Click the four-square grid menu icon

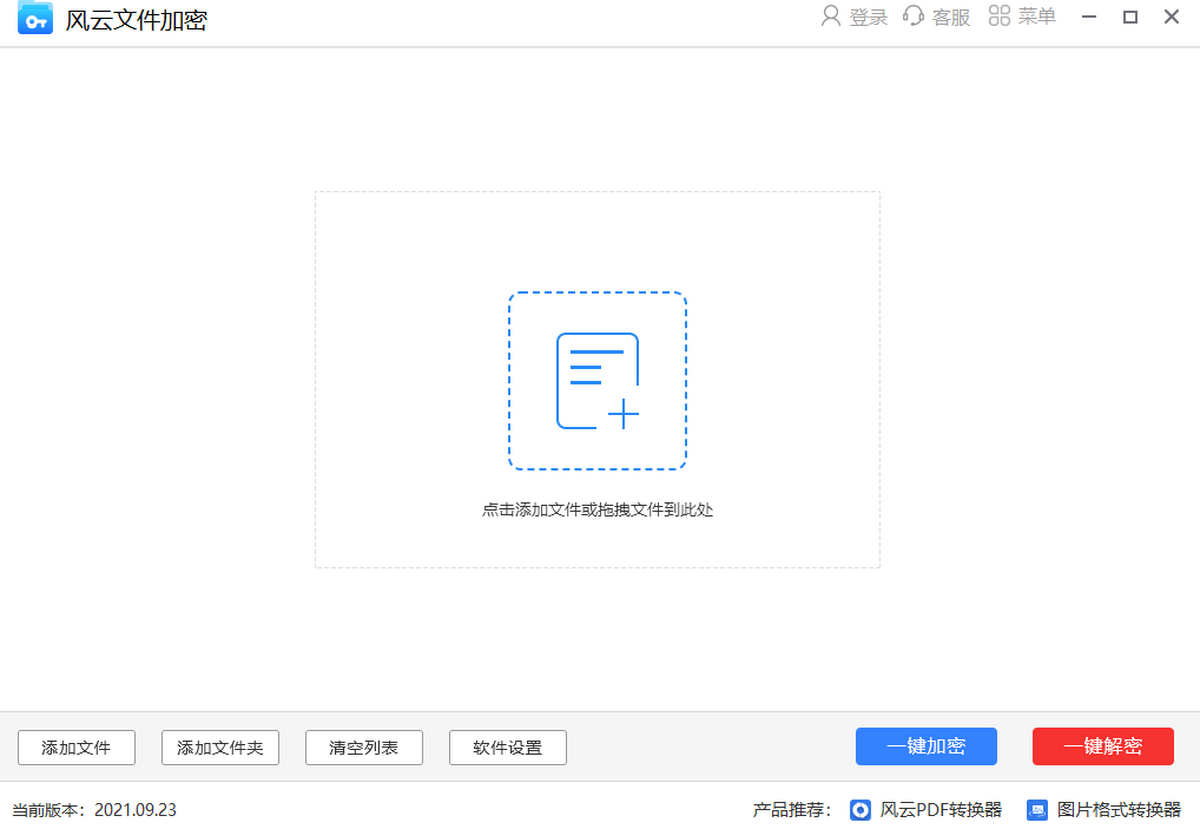tap(998, 16)
